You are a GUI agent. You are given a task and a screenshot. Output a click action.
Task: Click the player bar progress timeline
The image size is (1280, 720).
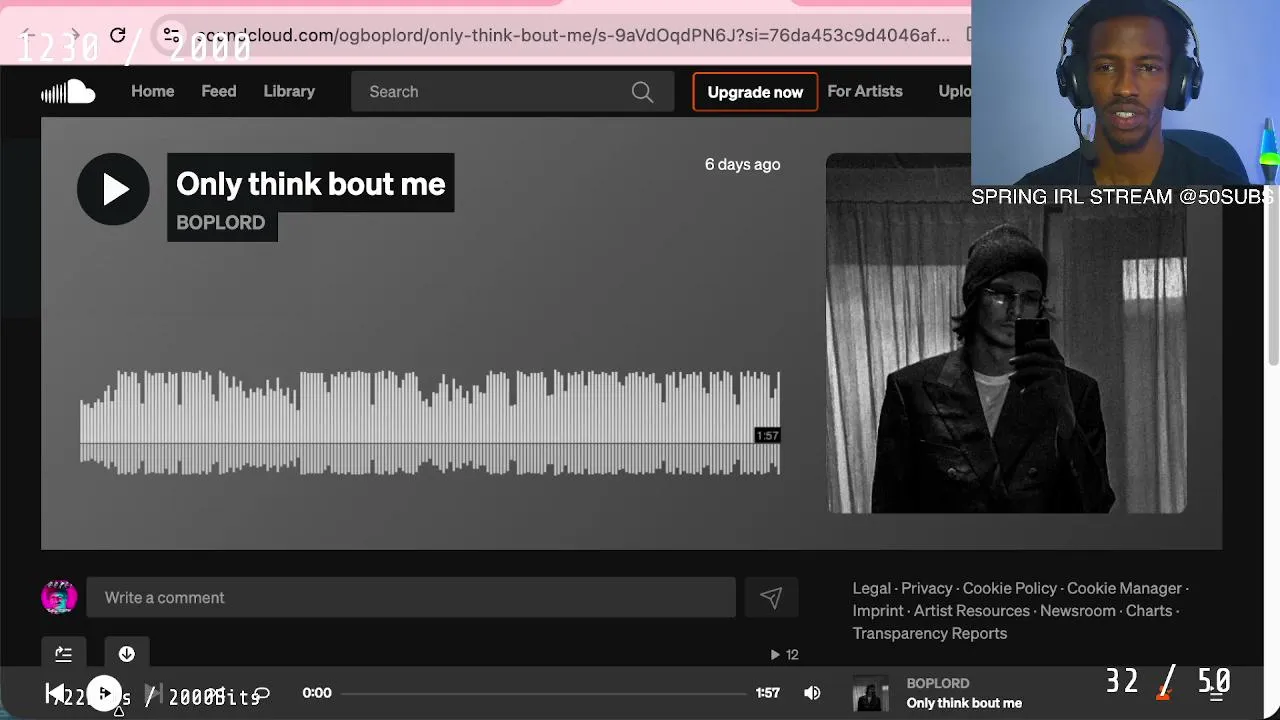click(544, 693)
